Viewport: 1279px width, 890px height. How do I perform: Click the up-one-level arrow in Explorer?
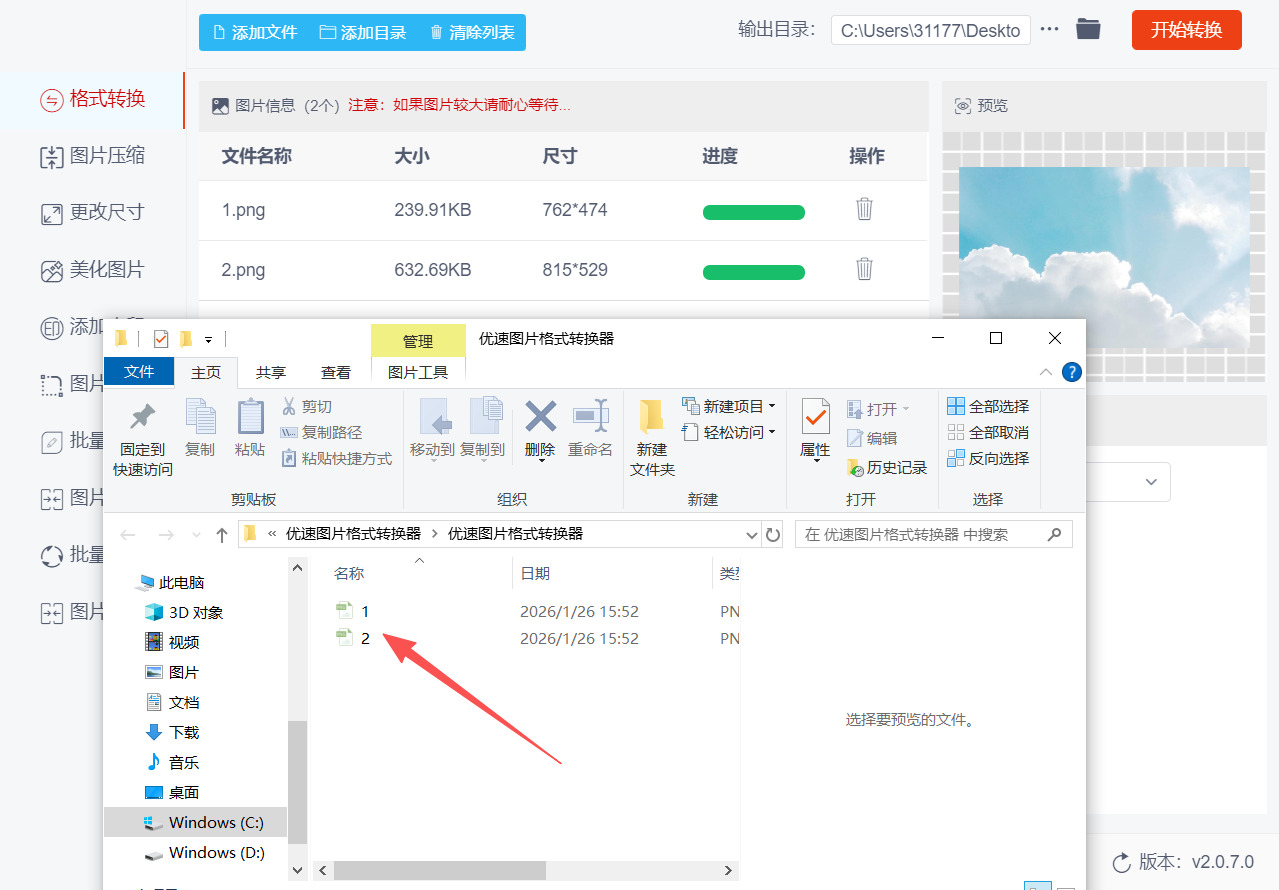[221, 535]
